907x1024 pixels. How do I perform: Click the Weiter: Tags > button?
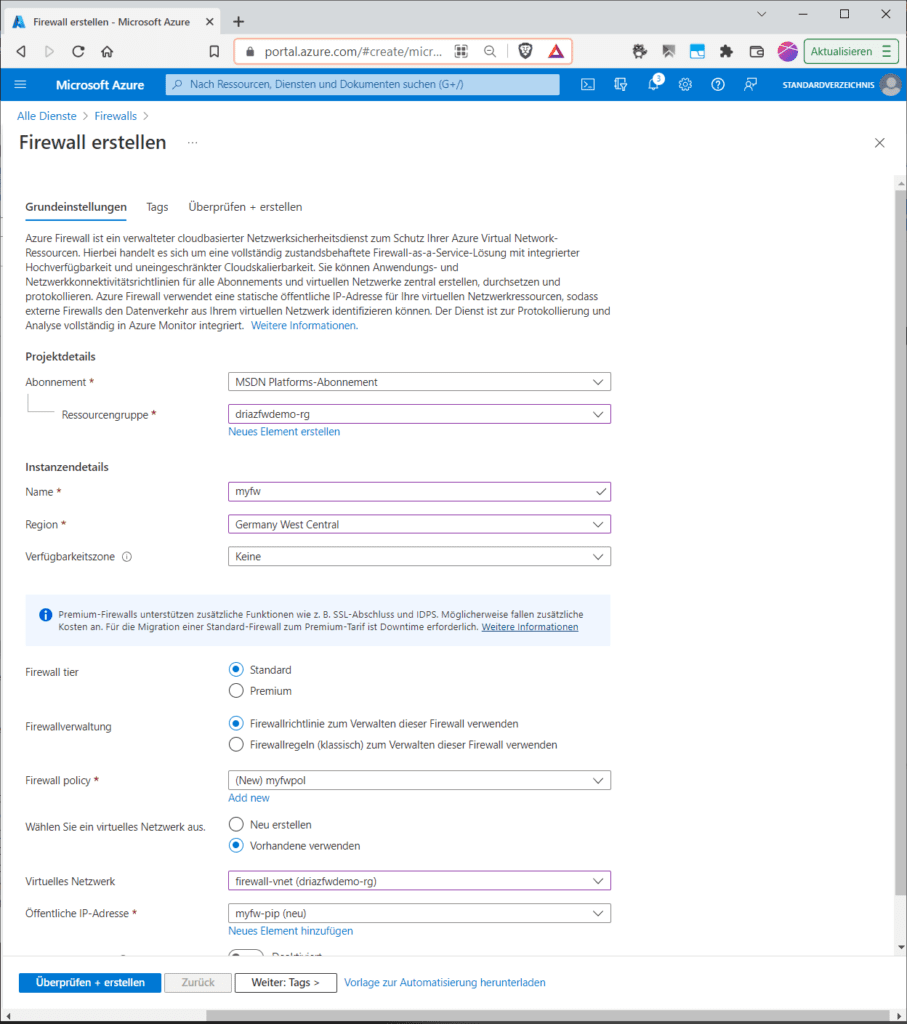click(x=285, y=982)
